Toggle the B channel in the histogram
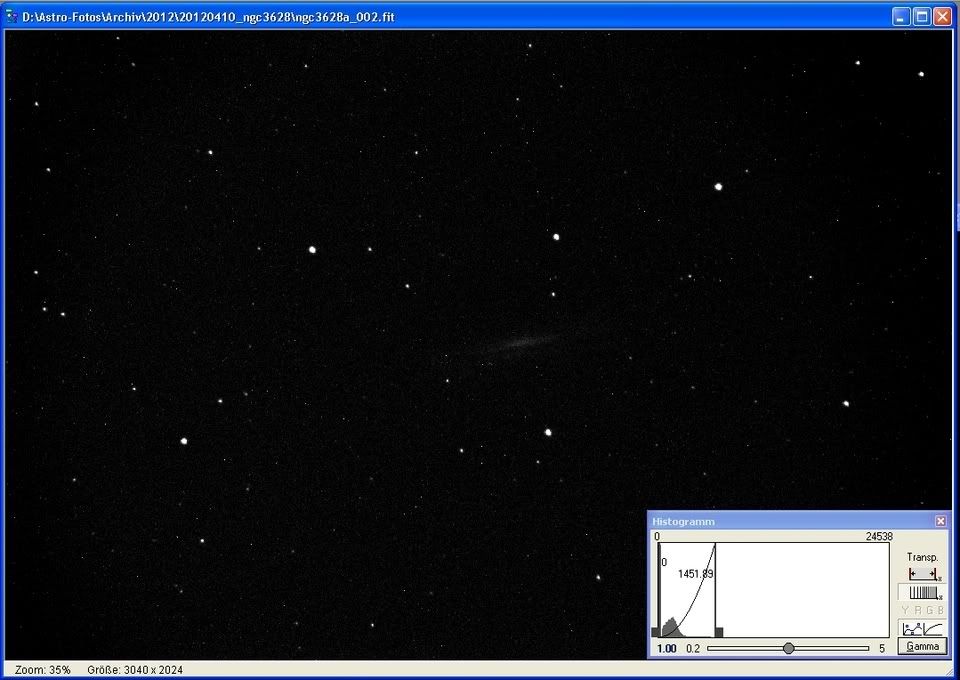Viewport: 960px width, 680px height. [940, 610]
